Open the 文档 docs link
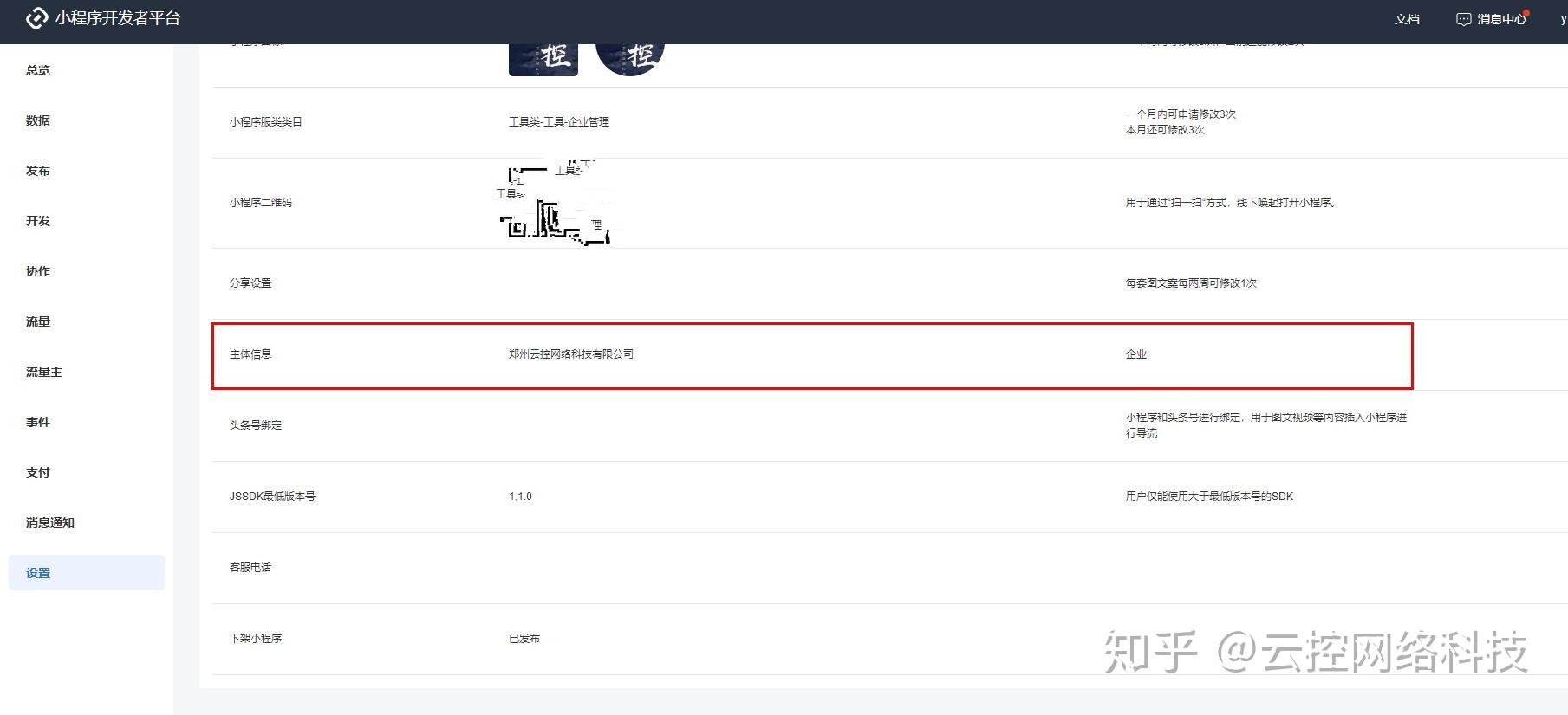 tap(1407, 19)
